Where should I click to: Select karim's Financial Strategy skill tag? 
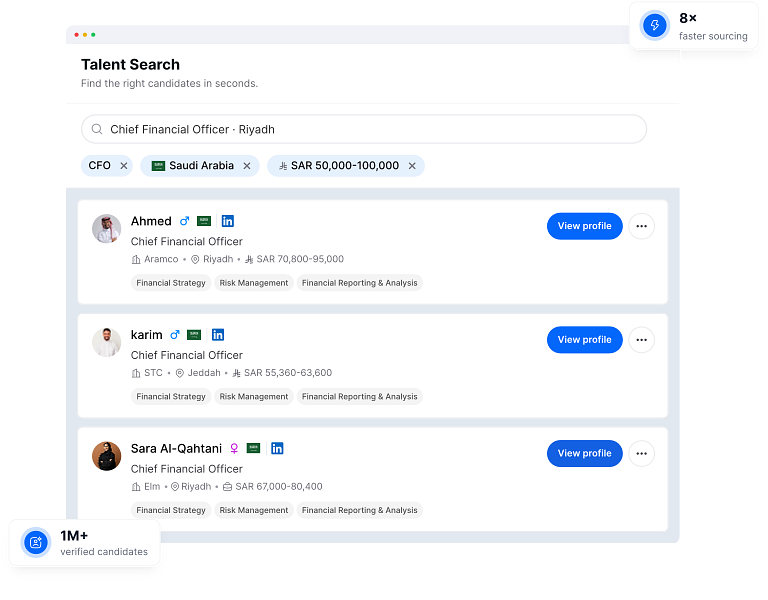coord(171,396)
